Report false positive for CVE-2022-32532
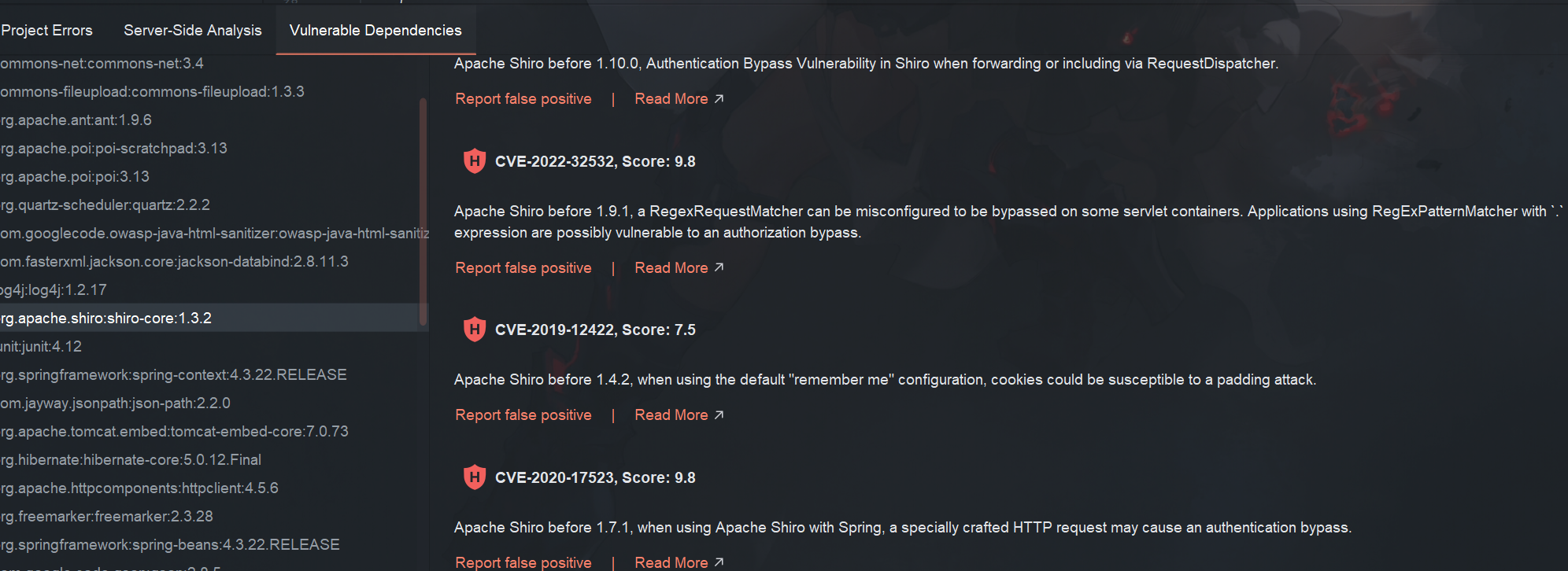 point(523,268)
